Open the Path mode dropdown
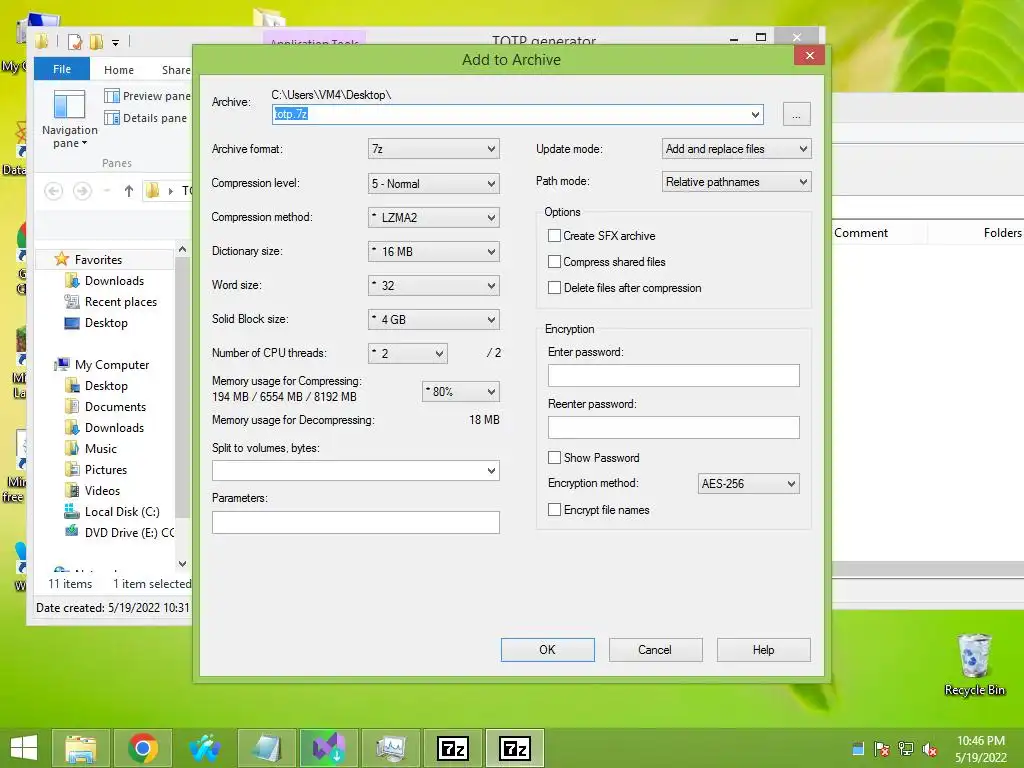Screen dimensions: 1024x768 point(736,182)
